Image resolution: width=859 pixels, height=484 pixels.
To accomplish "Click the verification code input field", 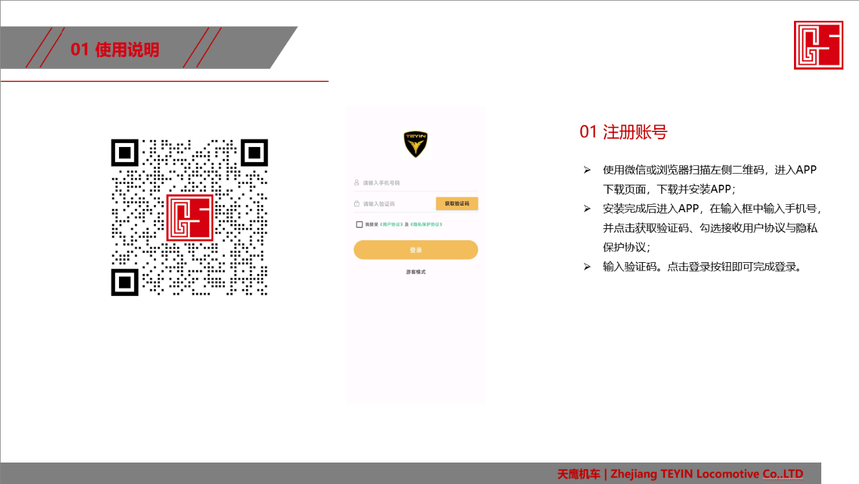I will [x=394, y=204].
